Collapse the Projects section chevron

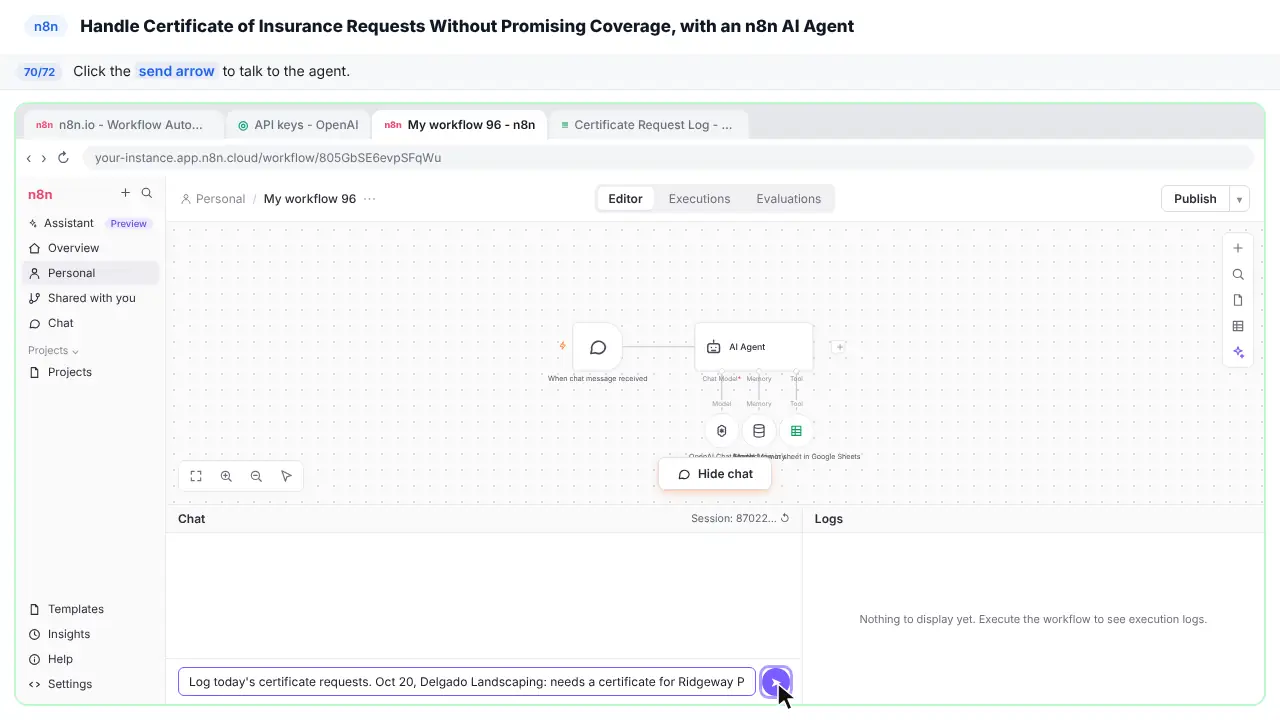click(75, 351)
